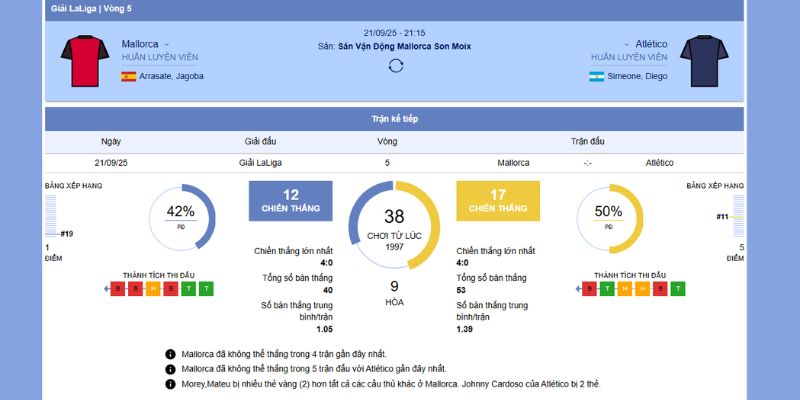Click the Atlético dark navy jersey icon
The image size is (800, 400).
[x=705, y=60]
